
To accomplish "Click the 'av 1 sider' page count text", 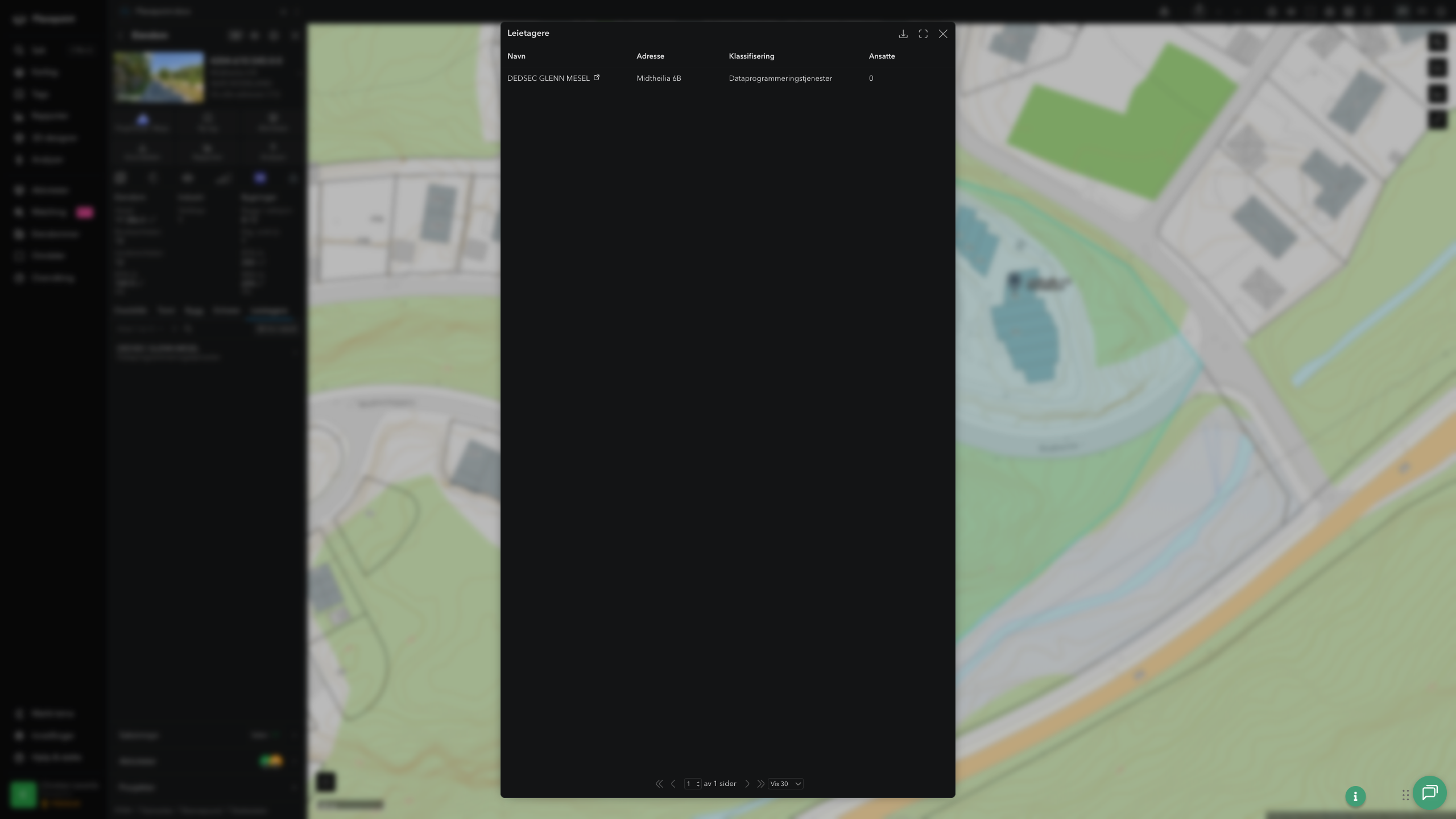I will click(x=720, y=784).
